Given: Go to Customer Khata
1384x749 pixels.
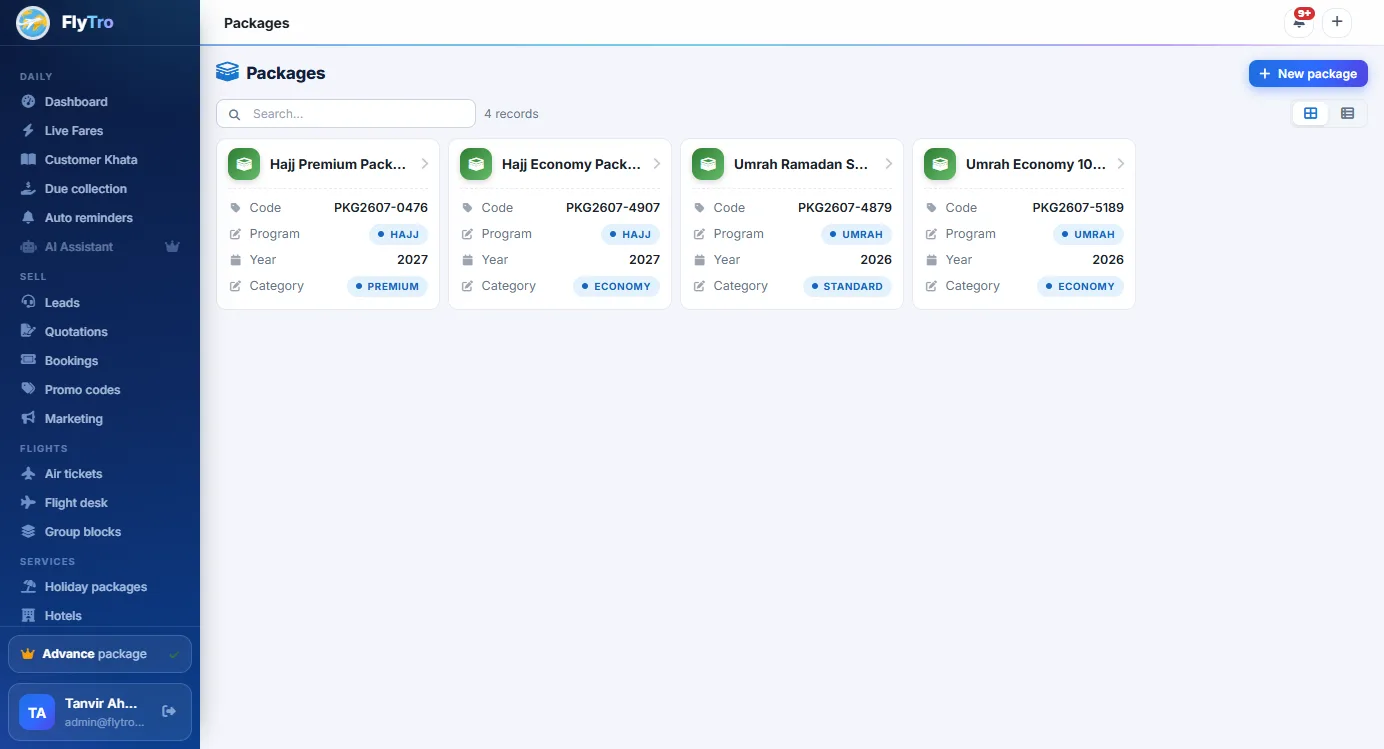Looking at the screenshot, I should pos(100,159).
